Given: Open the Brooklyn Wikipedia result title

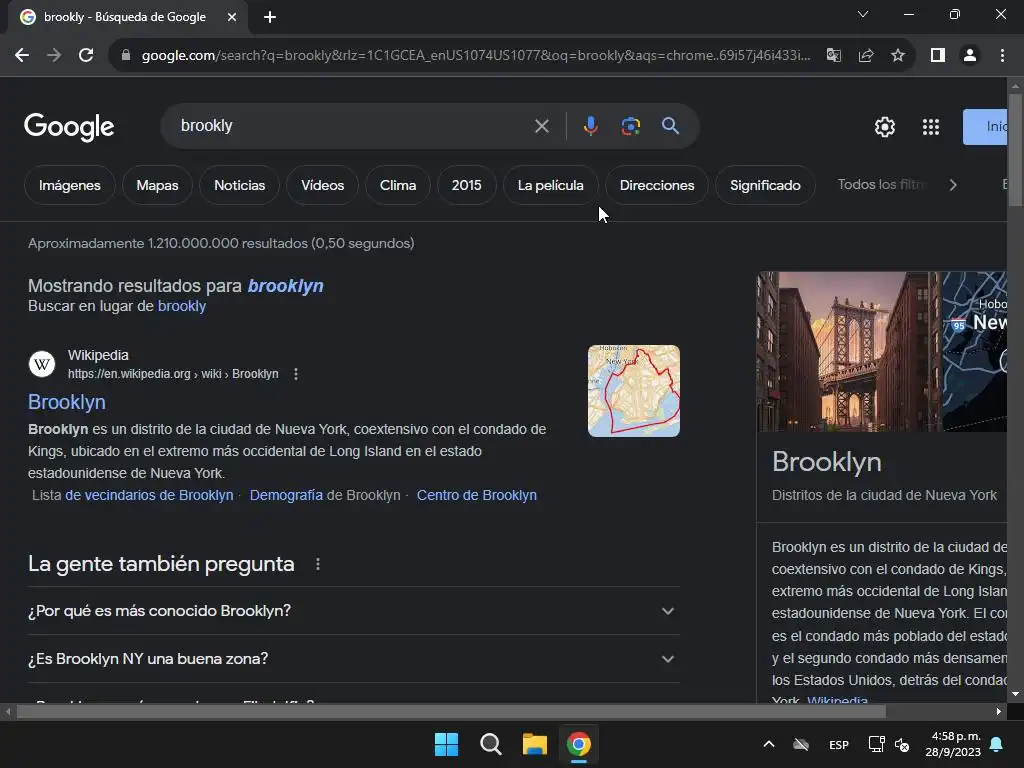Looking at the screenshot, I should point(67,402).
